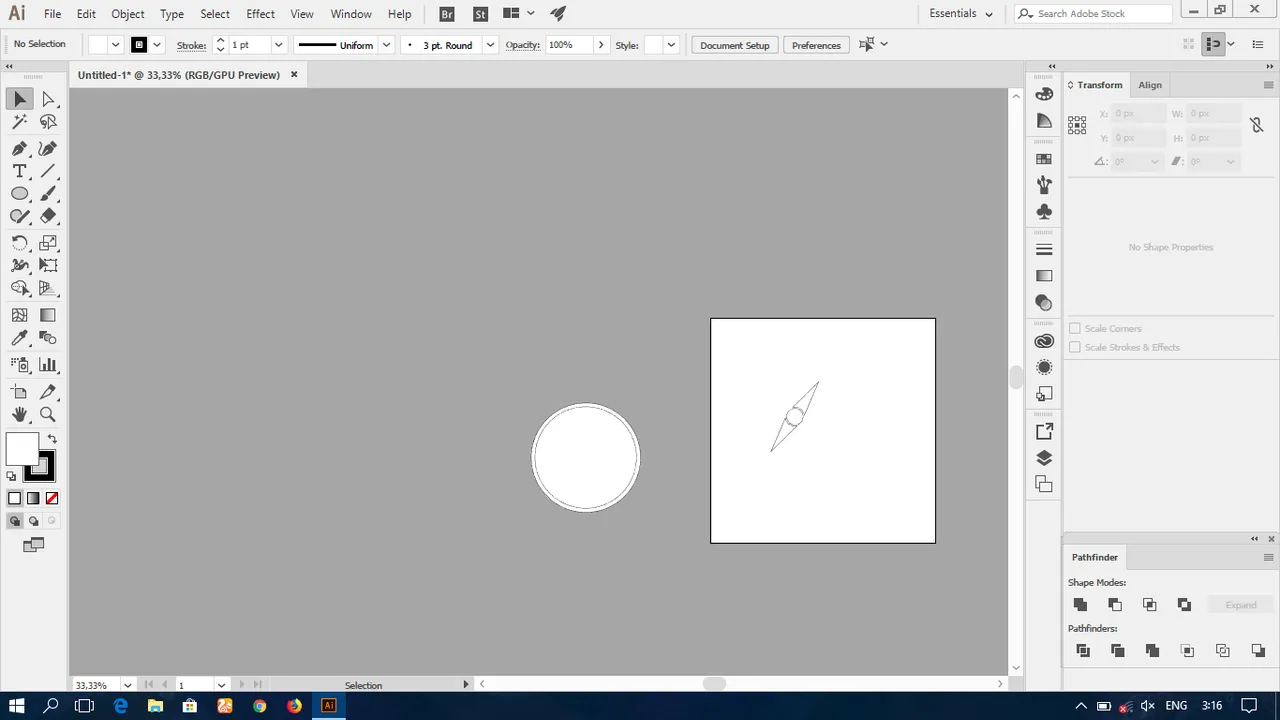Click the Unite shape mode in Pathfinder

pyautogui.click(x=1080, y=605)
